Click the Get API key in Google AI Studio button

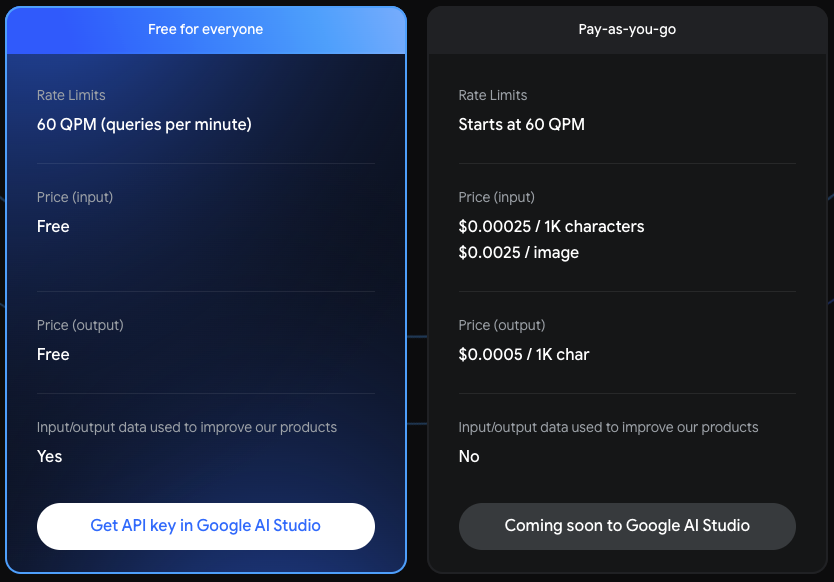click(x=205, y=526)
